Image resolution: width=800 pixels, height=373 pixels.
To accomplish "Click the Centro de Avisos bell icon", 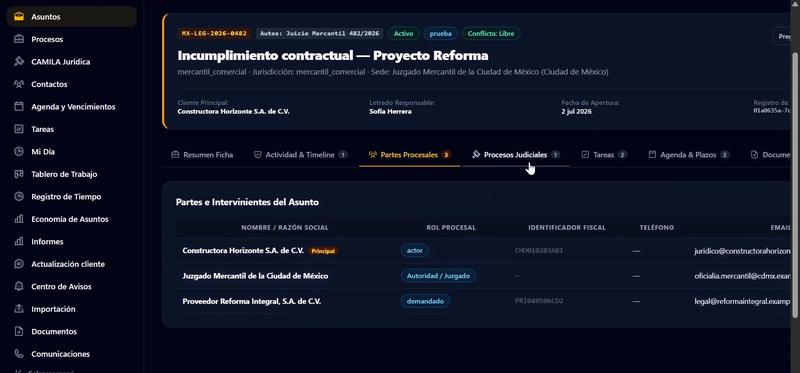I will click(x=19, y=286).
